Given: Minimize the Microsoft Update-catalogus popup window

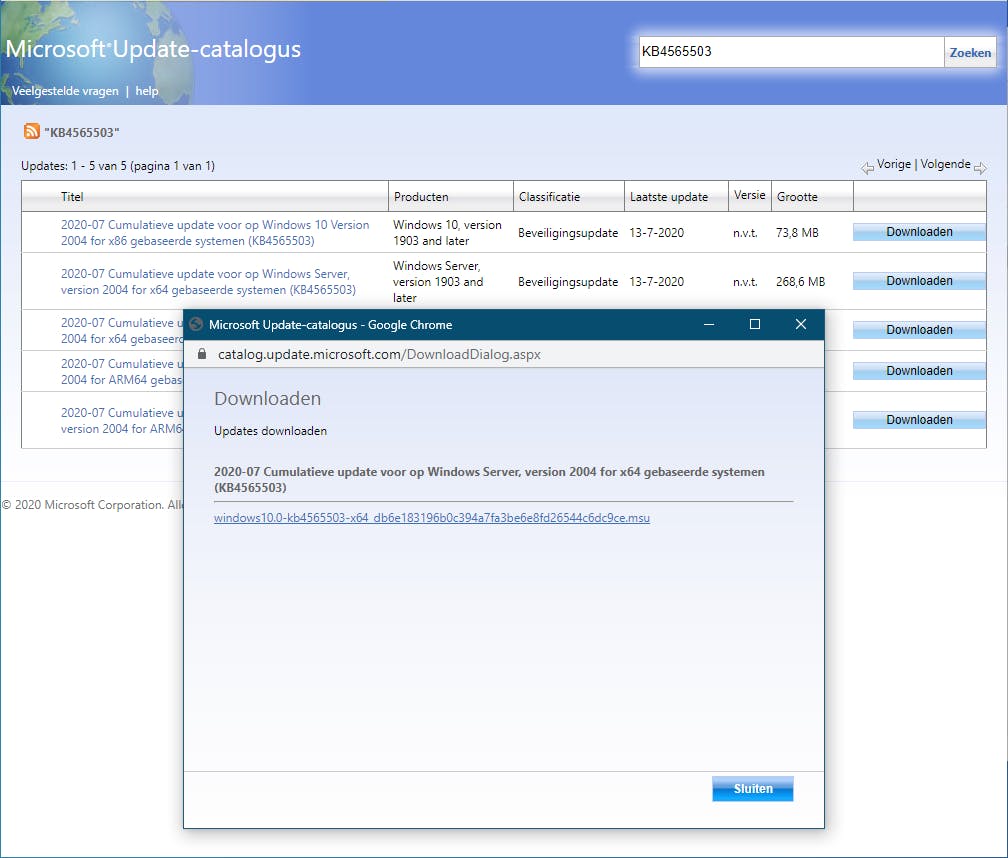Looking at the screenshot, I should pyautogui.click(x=709, y=325).
